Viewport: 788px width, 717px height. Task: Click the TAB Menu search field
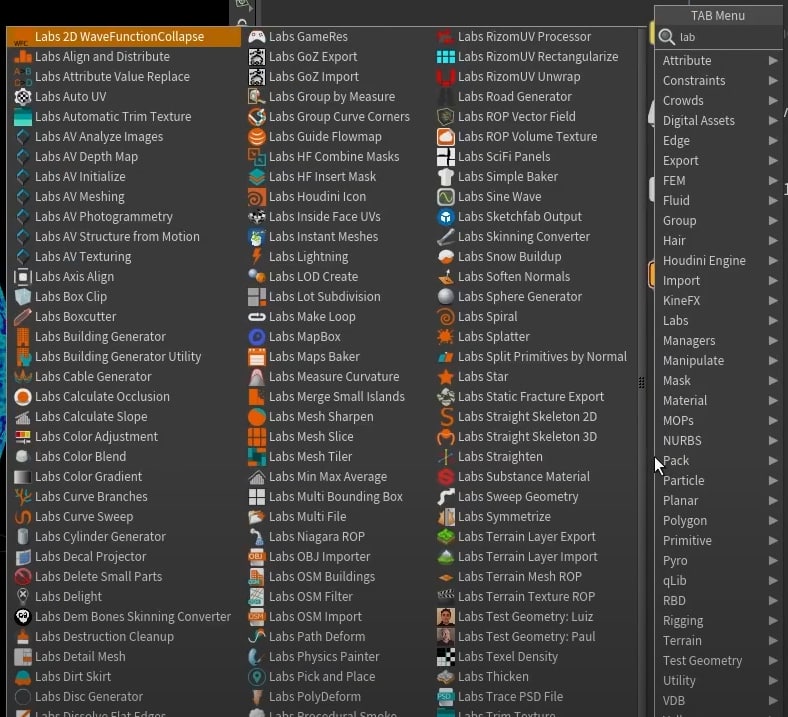719,37
